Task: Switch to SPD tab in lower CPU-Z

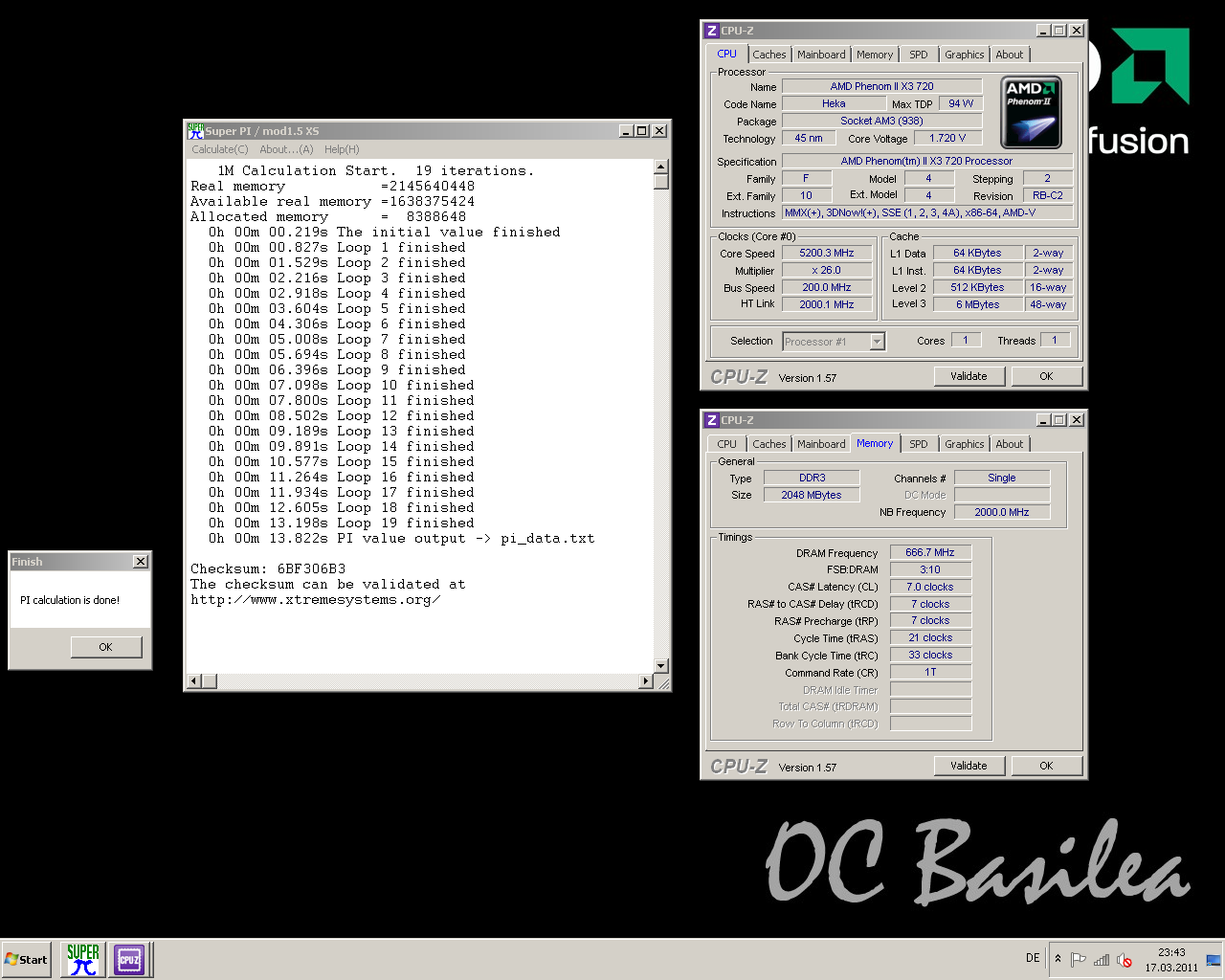Action: point(919,444)
